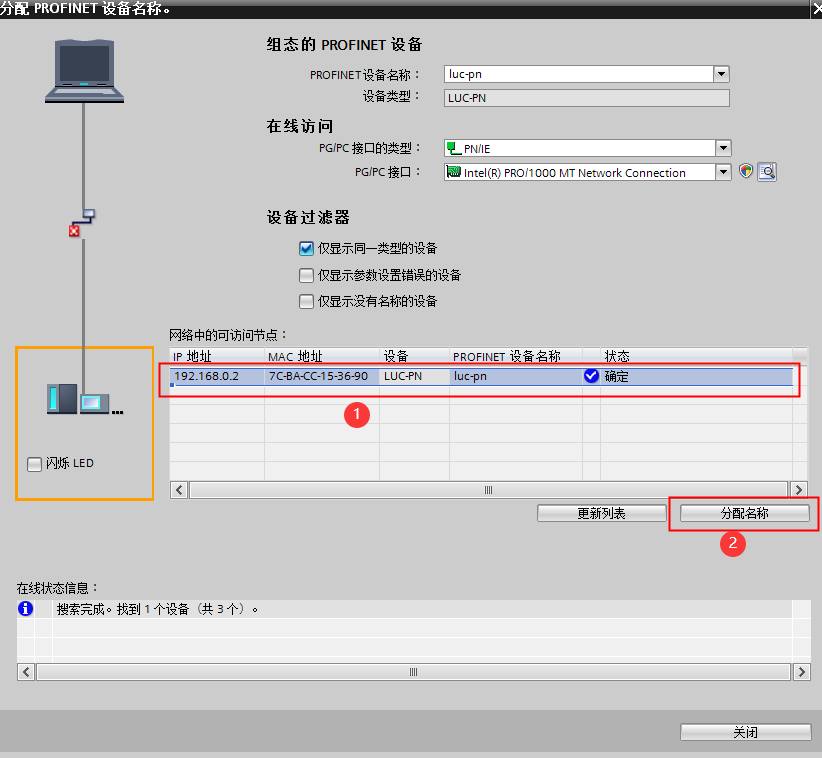This screenshot has width=822, height=758.
Task: Click the 更新列表 button
Action: point(601,513)
